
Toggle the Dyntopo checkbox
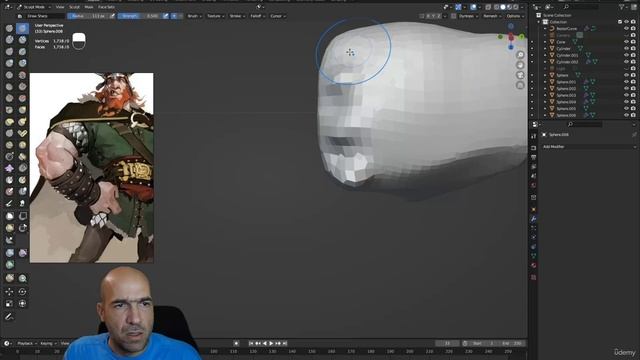click(454, 16)
